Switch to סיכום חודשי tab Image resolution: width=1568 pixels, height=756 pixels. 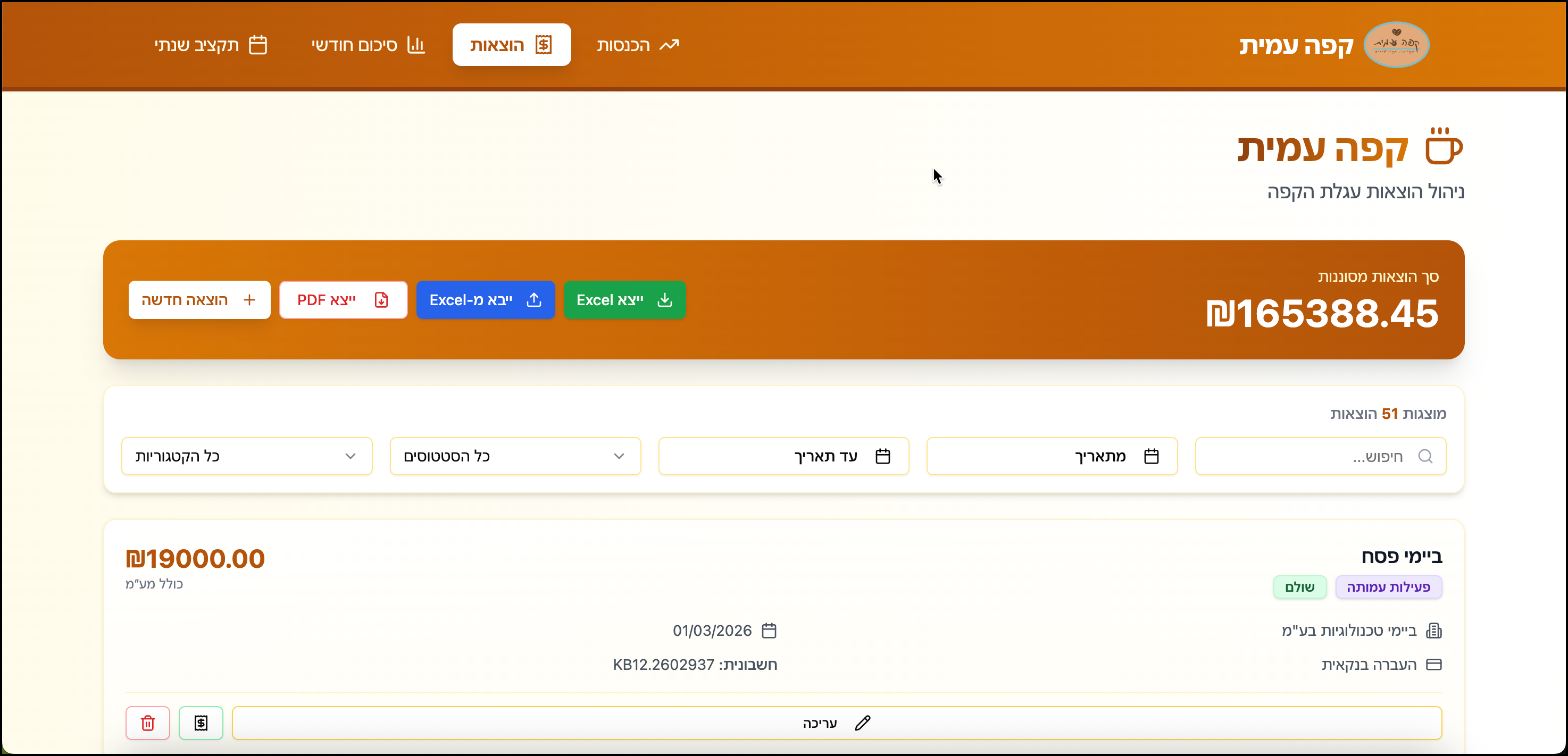[368, 45]
